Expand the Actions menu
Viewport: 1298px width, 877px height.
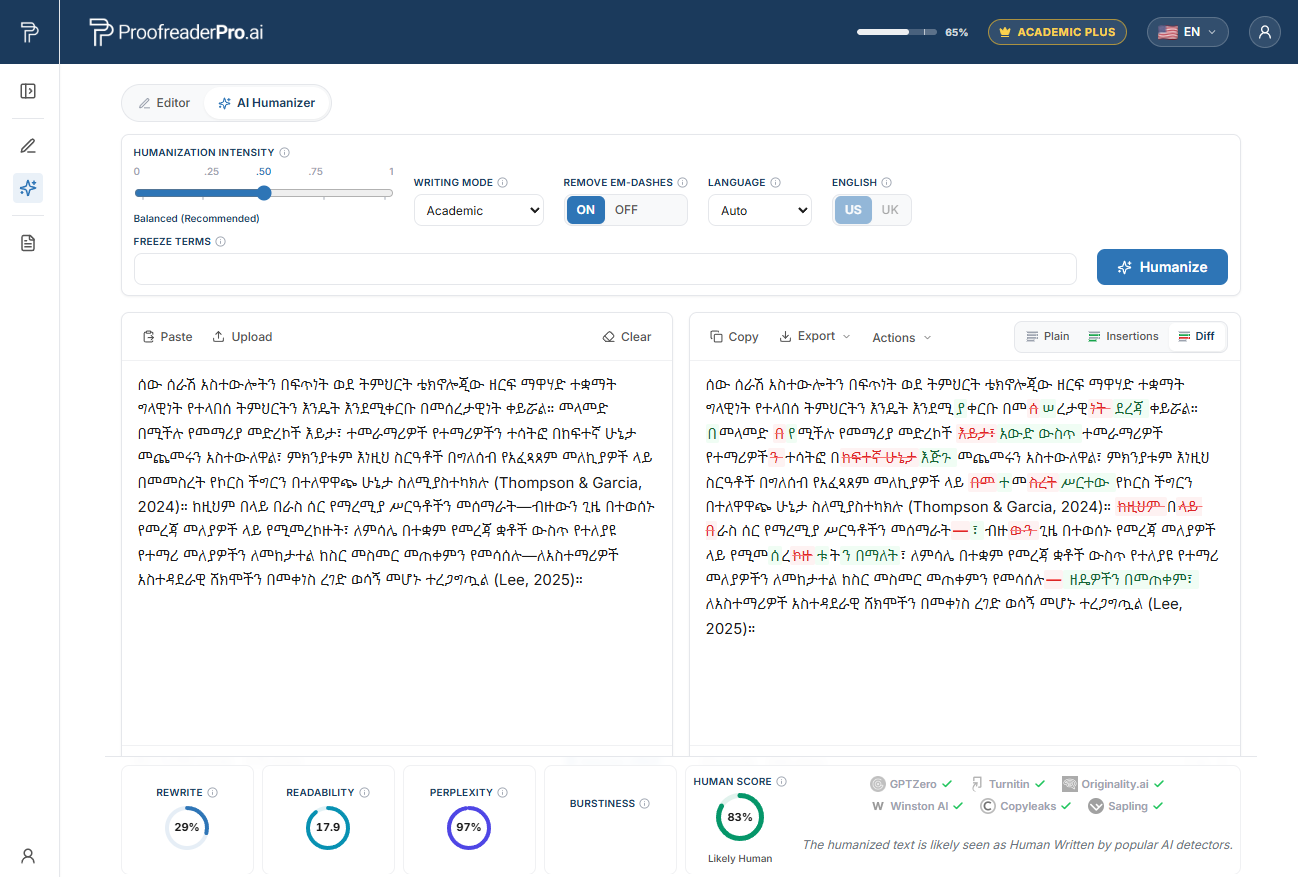902,338
